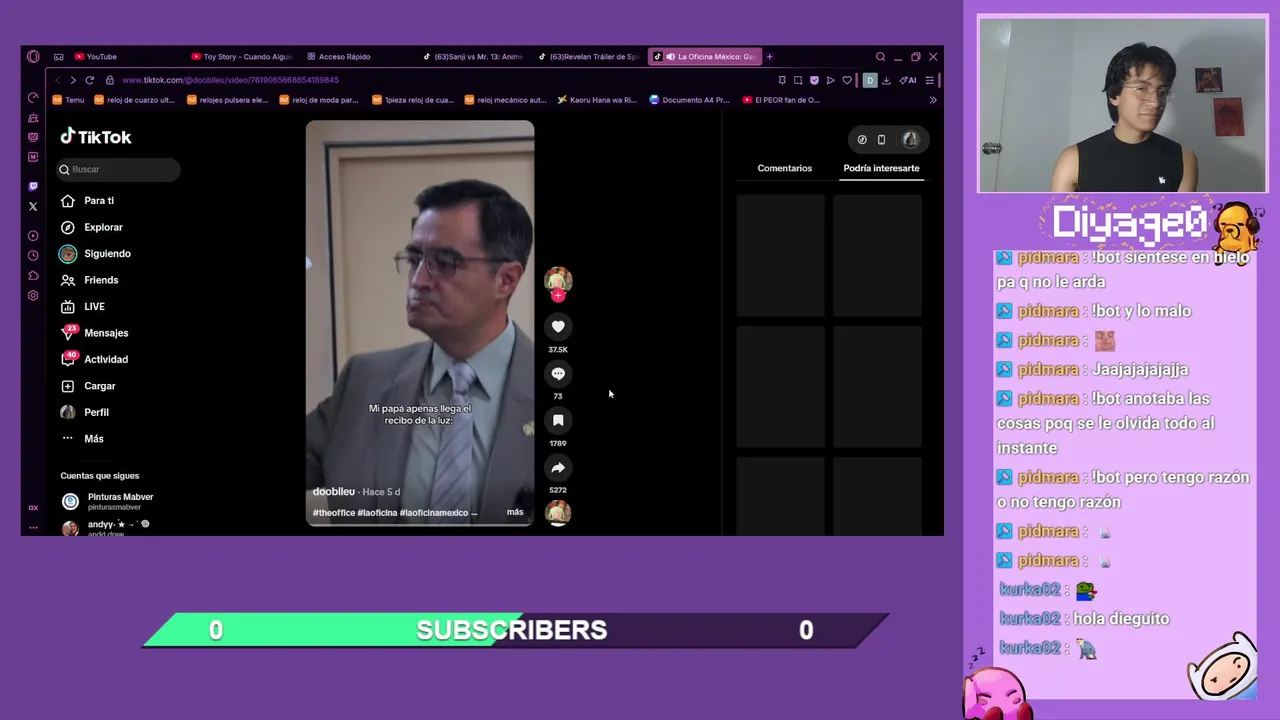Go back to the previous page
This screenshot has width=1280, height=720.
coord(57,80)
